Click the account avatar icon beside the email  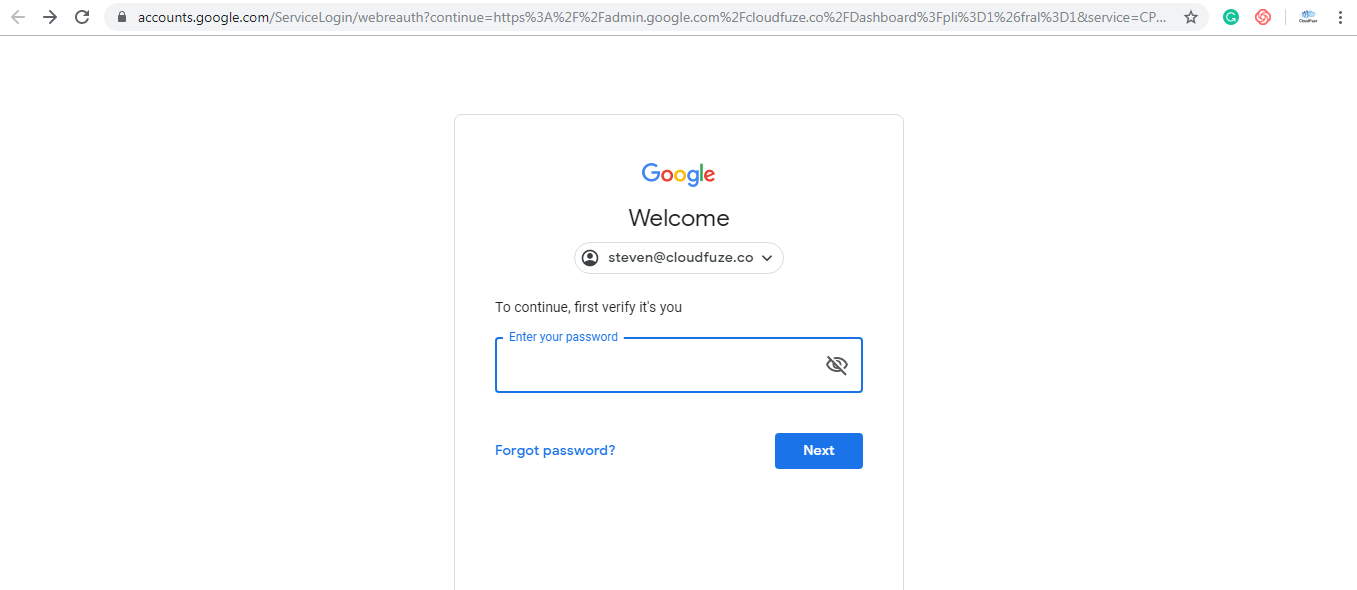pyautogui.click(x=590, y=258)
